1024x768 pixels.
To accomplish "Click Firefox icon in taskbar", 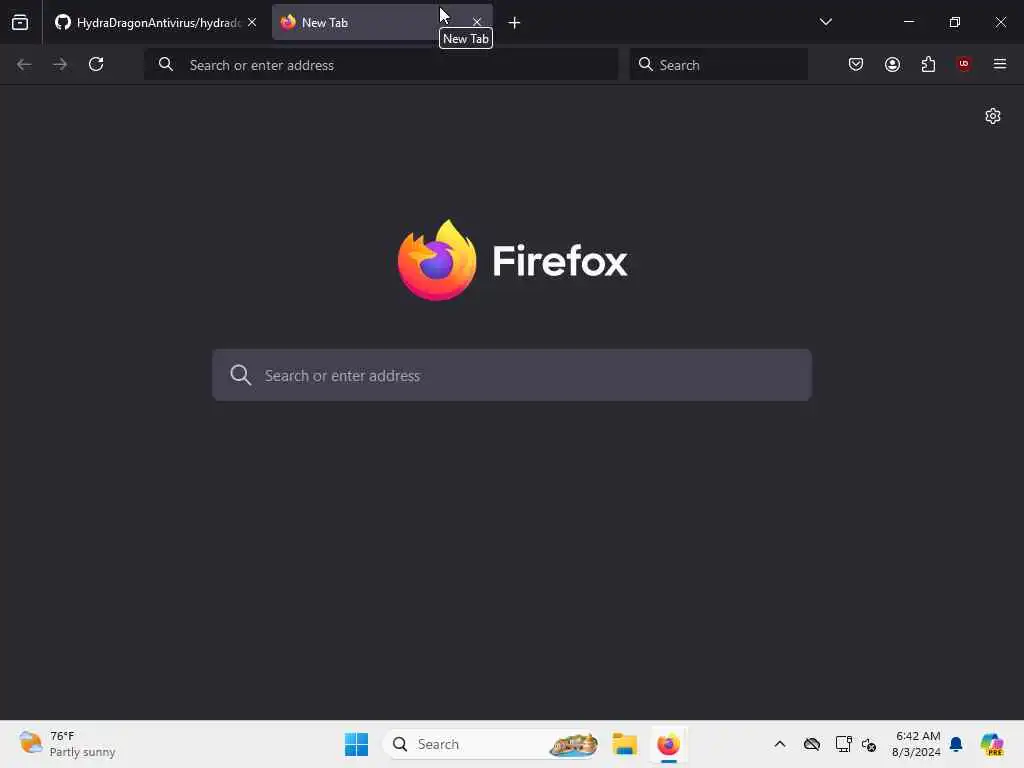I will 668,744.
